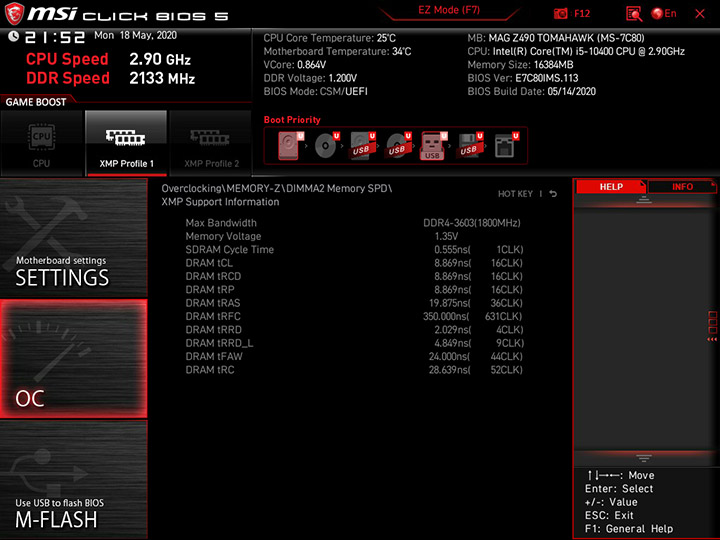Click the BIOS Mode CSM/UEFI text
The image size is (720, 540).
click(315, 91)
